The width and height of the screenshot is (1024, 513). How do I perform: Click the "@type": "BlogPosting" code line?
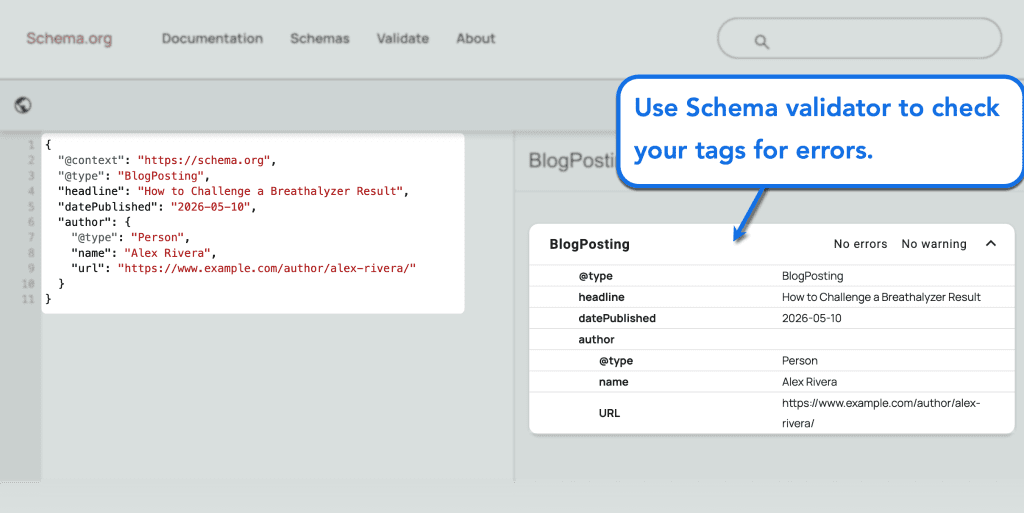[x=134, y=176]
